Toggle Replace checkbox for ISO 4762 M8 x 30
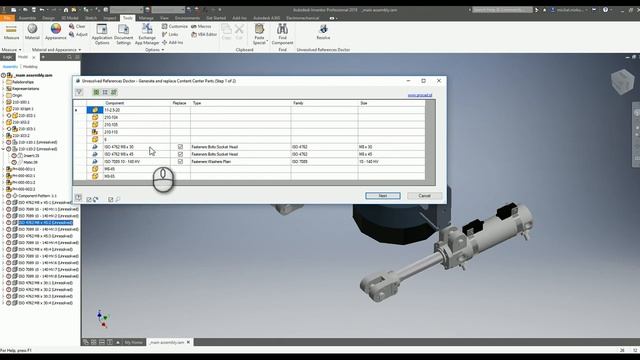Image resolution: width=640 pixels, height=360 pixels. pos(180,147)
